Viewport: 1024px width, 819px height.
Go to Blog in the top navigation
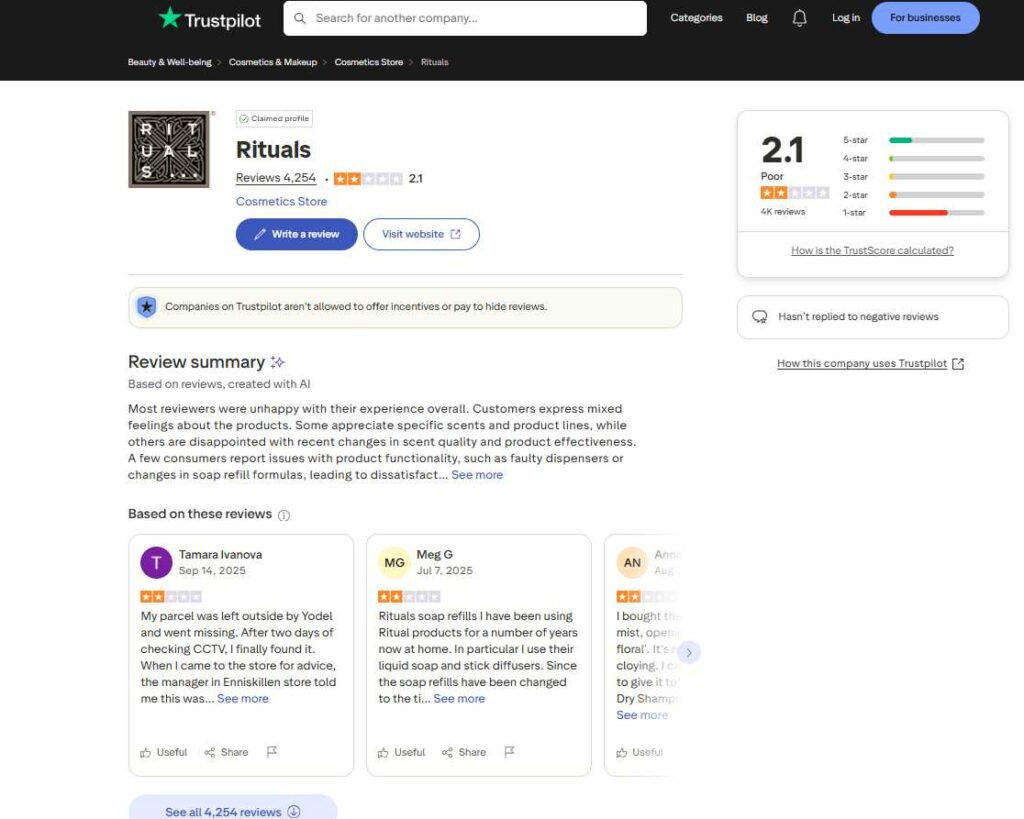(x=757, y=18)
